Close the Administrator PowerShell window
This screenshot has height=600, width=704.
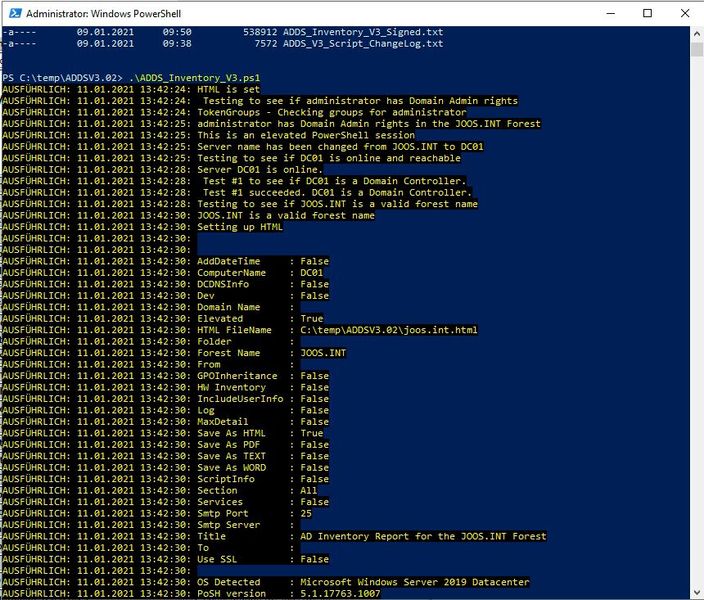coord(685,13)
